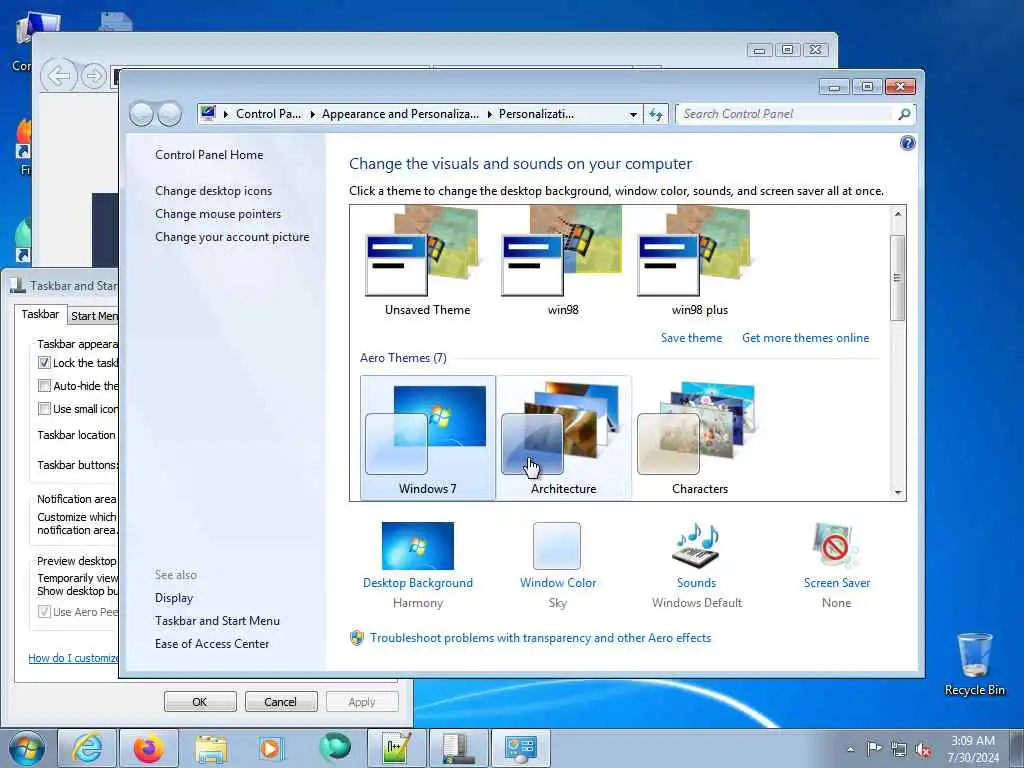
Task: Open Troubleshoot problems with transparency link
Action: (x=540, y=638)
